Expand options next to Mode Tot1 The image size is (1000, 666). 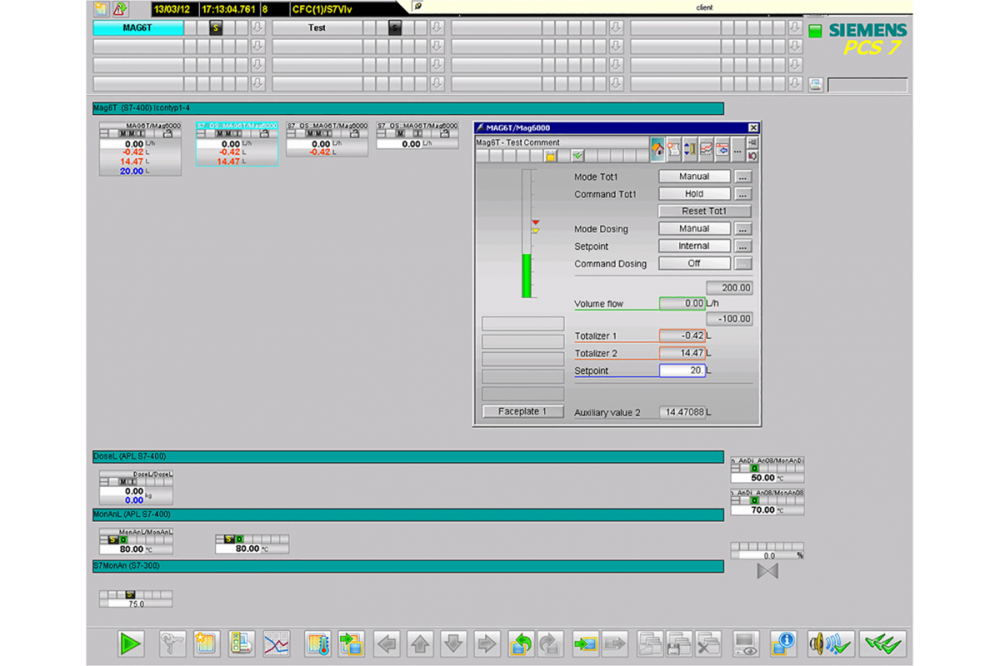click(x=742, y=177)
